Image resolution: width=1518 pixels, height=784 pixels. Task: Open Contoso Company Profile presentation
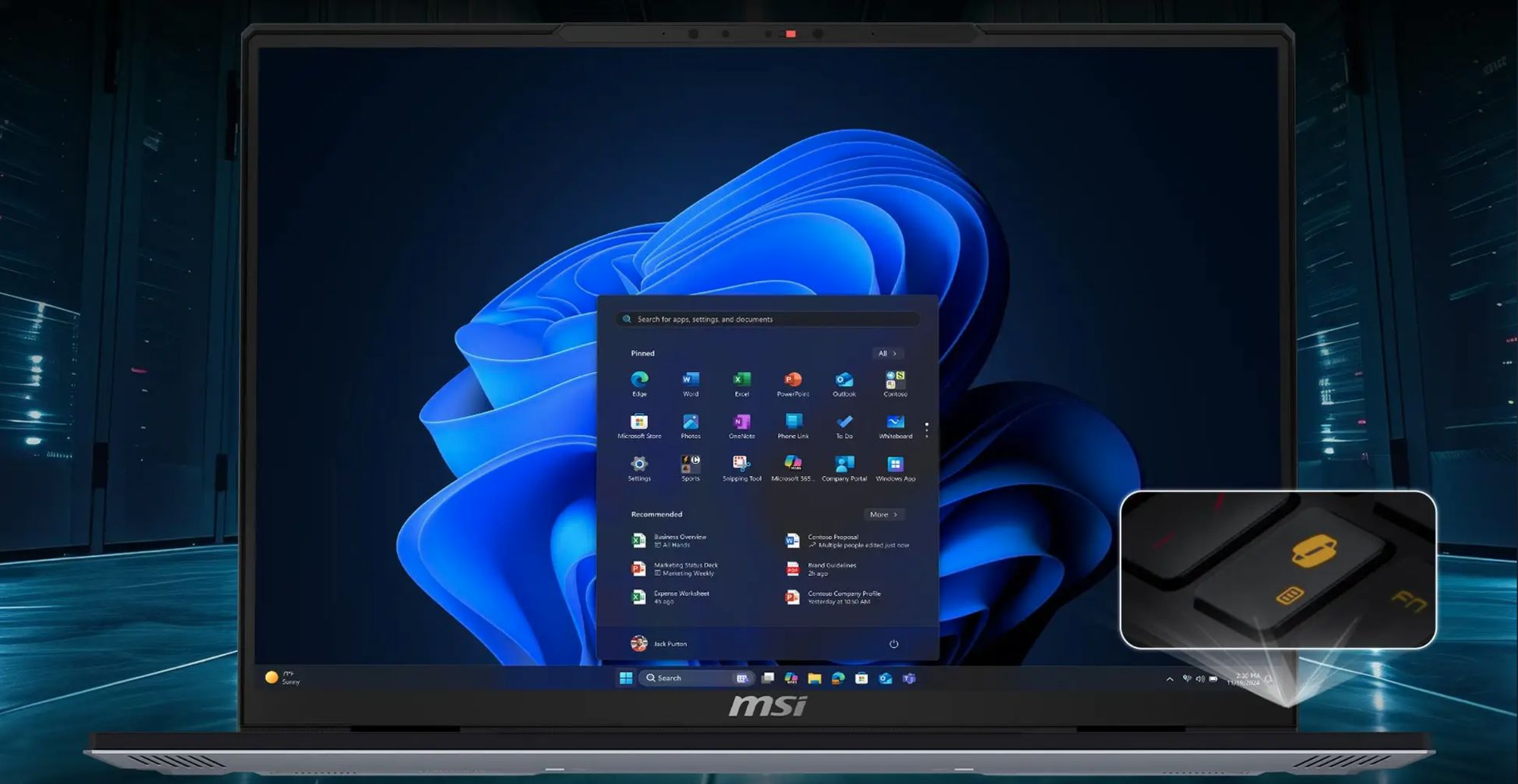[x=833, y=597]
